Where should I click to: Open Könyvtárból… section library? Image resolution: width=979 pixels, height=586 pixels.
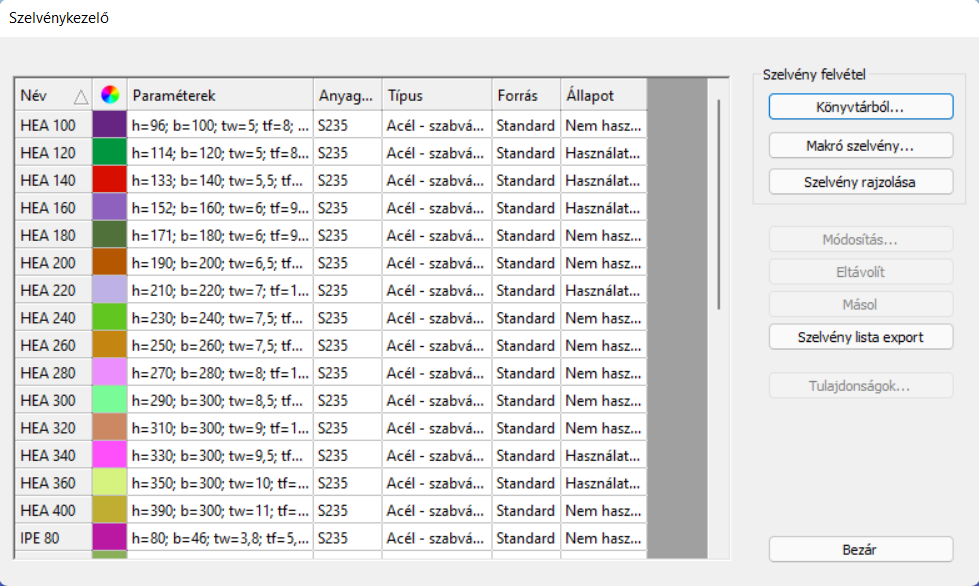[x=860, y=105]
